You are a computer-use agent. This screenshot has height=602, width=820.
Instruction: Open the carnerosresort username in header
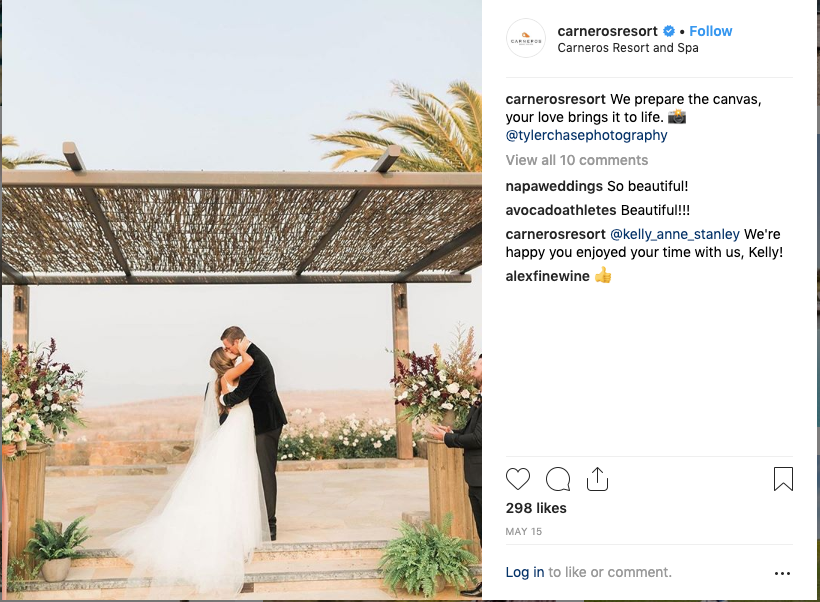pos(607,31)
